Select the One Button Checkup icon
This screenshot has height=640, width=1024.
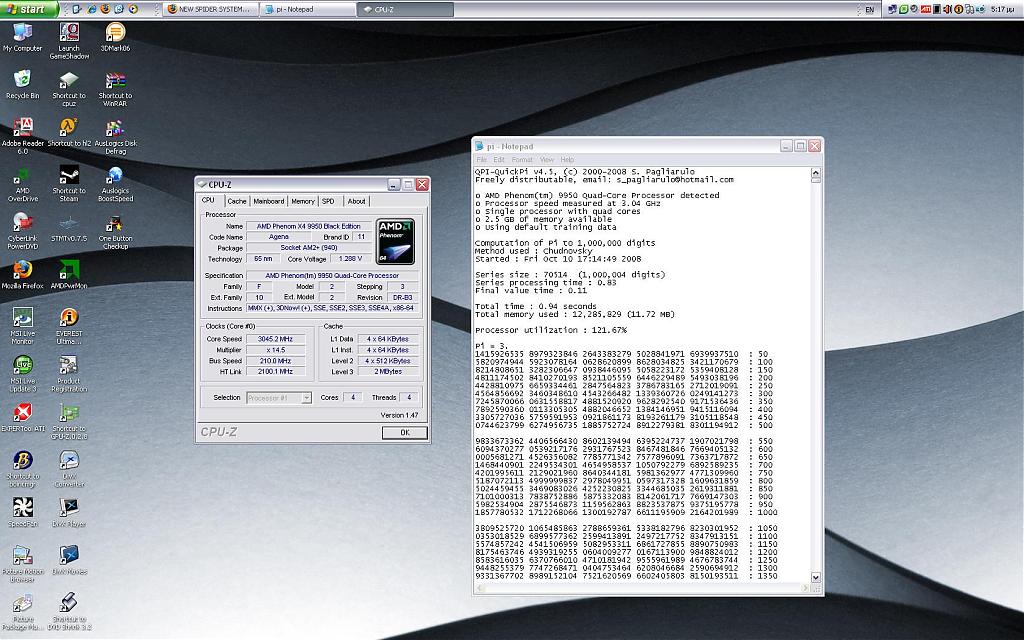116,232
